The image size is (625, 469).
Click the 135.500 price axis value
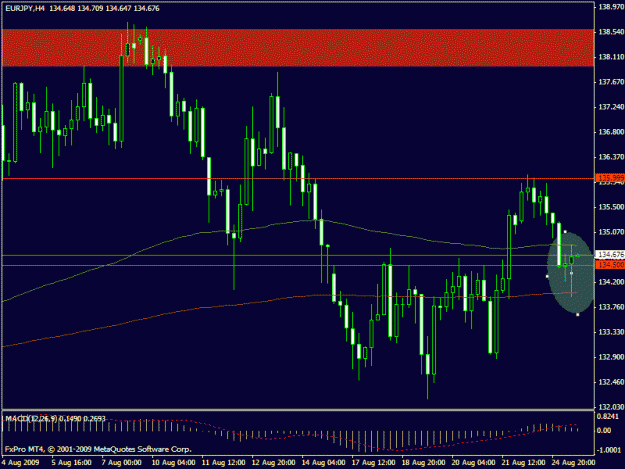click(611, 207)
